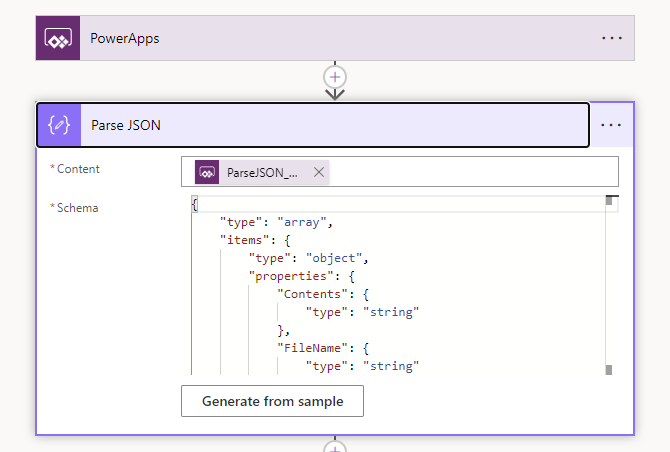Collapse the Parse JSON header
The height and width of the screenshot is (452, 670).
click(313, 125)
